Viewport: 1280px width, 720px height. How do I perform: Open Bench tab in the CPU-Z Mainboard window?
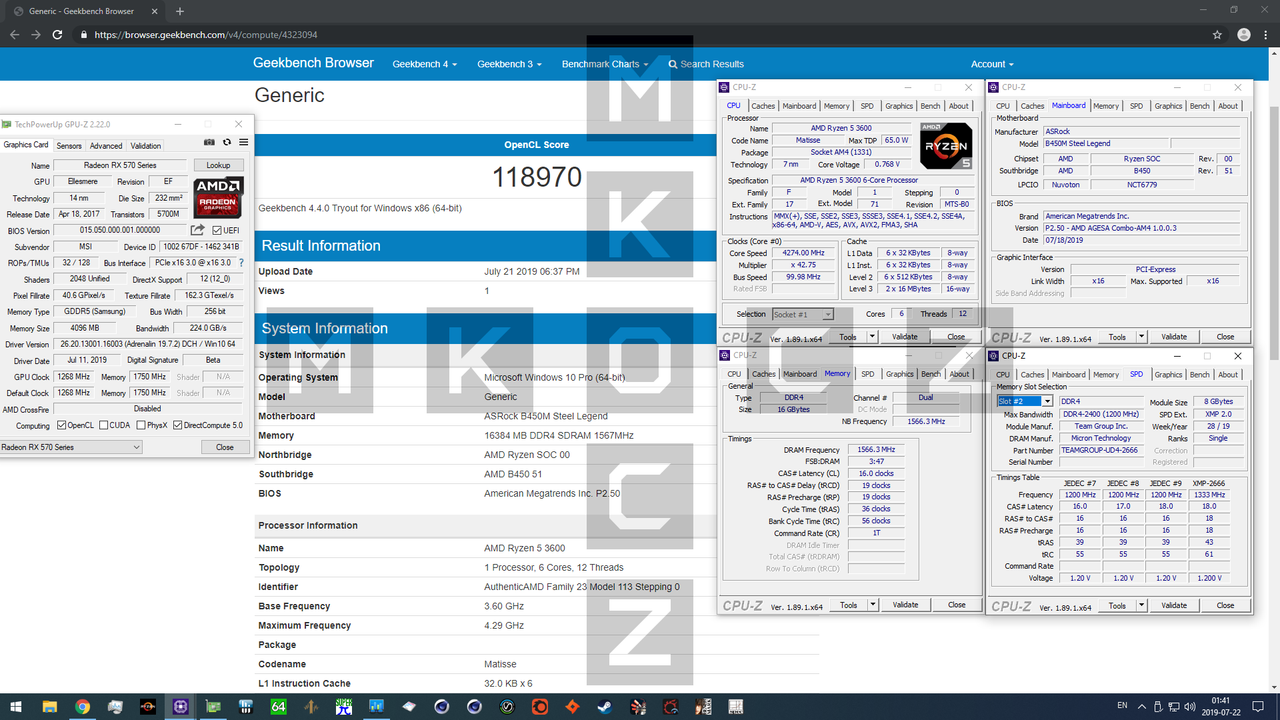coord(1199,106)
